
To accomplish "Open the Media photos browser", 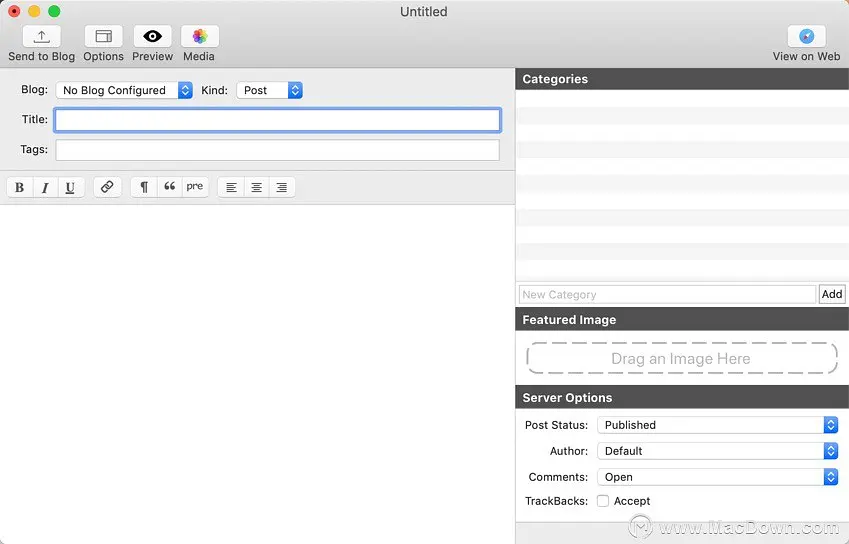I will (x=200, y=36).
